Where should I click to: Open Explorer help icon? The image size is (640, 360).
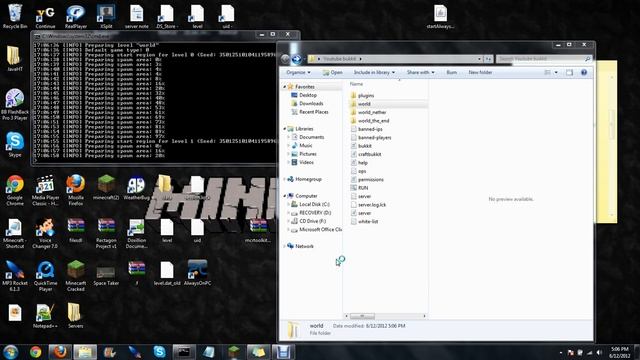point(584,72)
